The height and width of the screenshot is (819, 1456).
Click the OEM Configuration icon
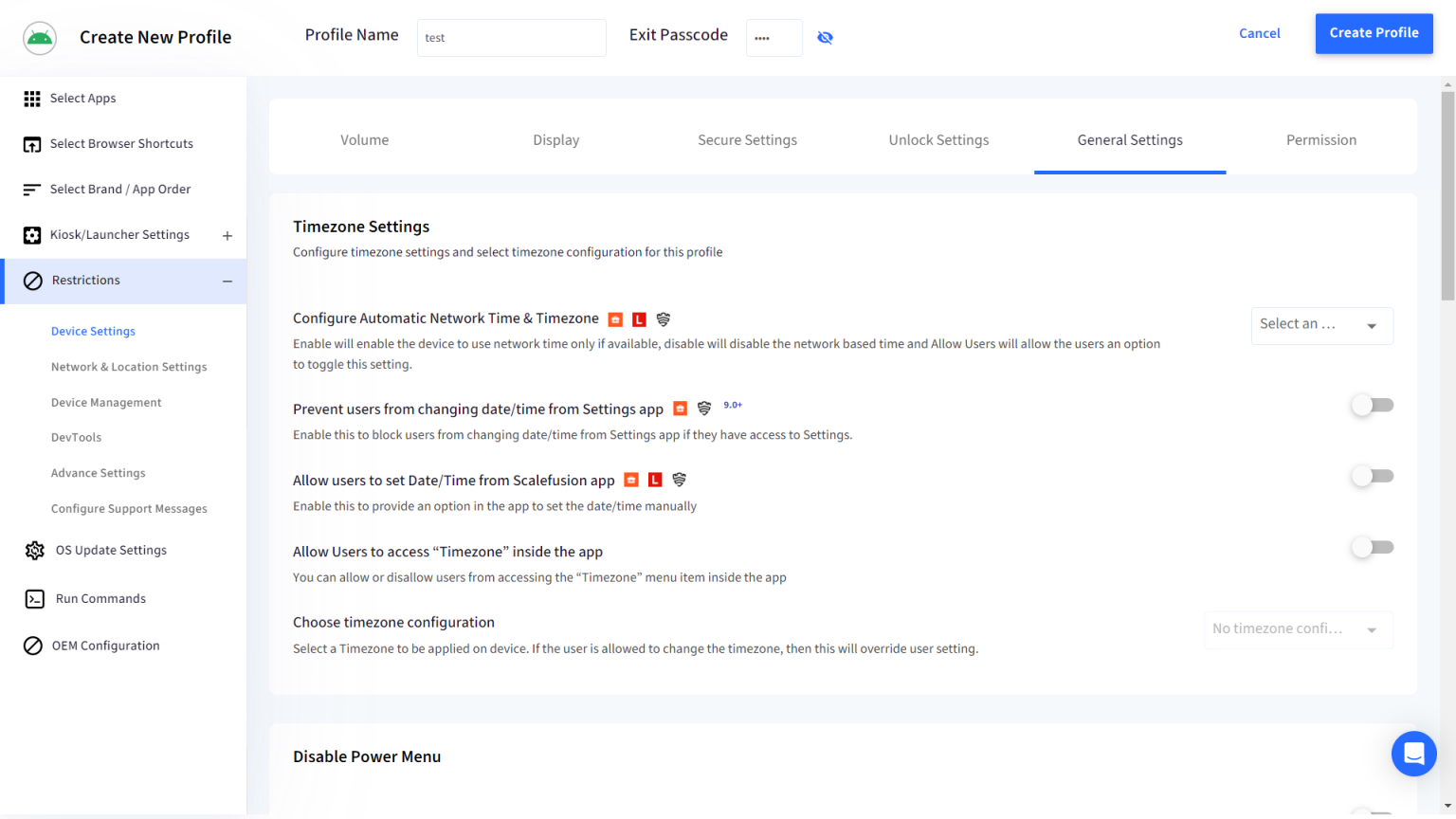(x=34, y=645)
